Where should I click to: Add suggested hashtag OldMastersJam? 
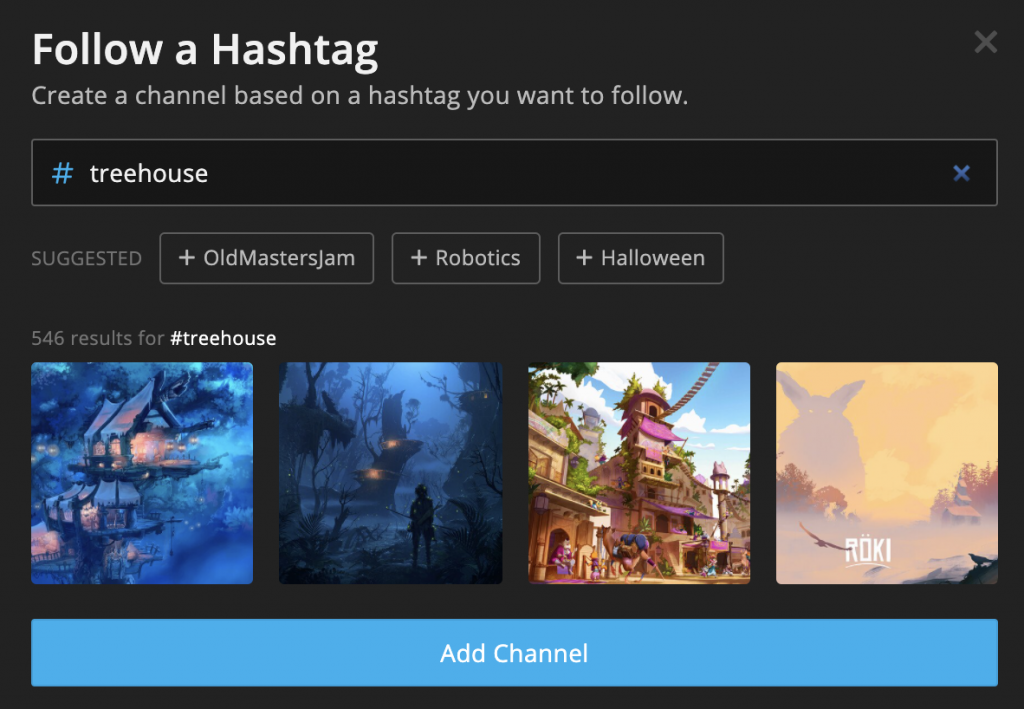pyautogui.click(x=266, y=258)
